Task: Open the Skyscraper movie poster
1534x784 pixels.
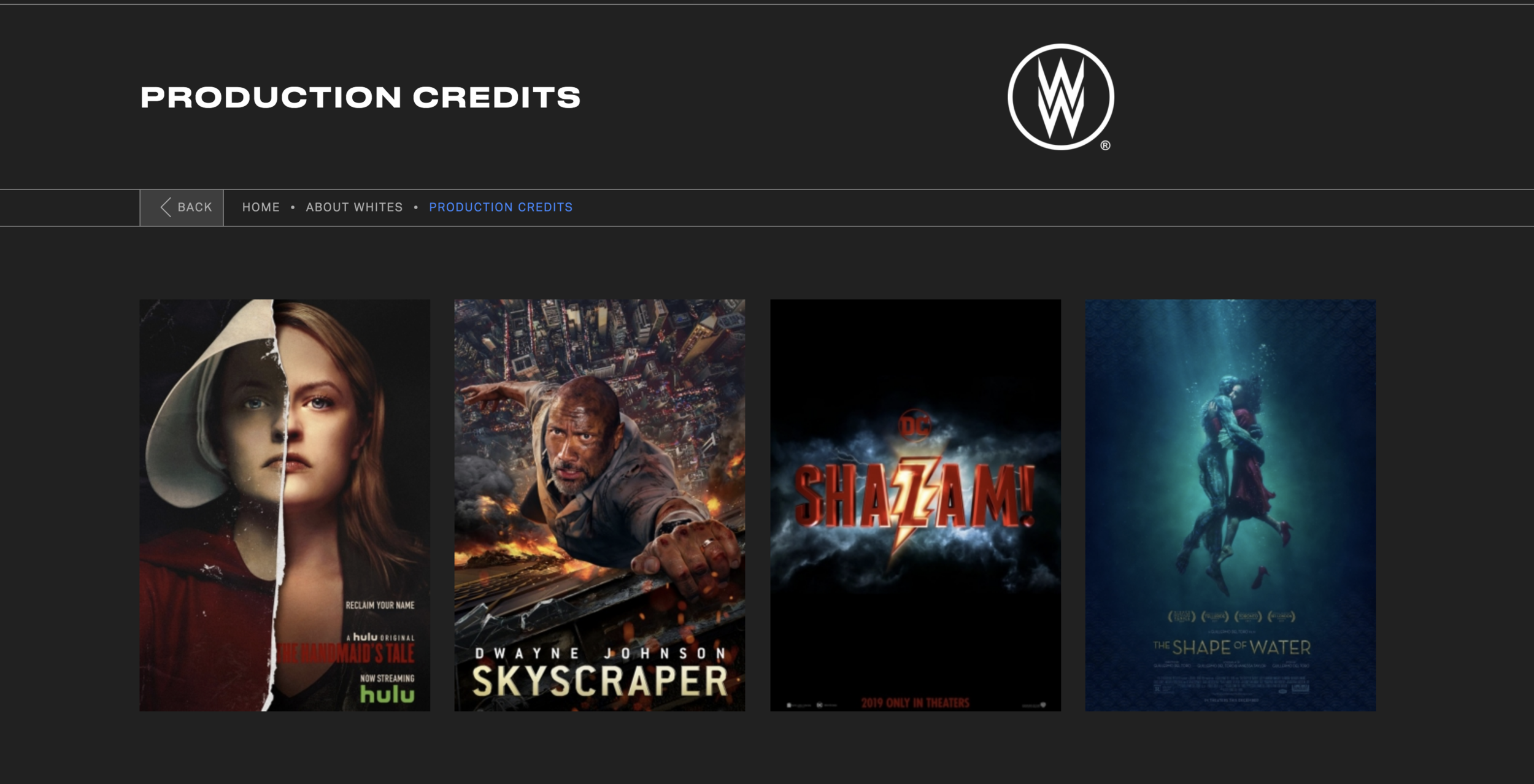Action: pyautogui.click(x=599, y=505)
